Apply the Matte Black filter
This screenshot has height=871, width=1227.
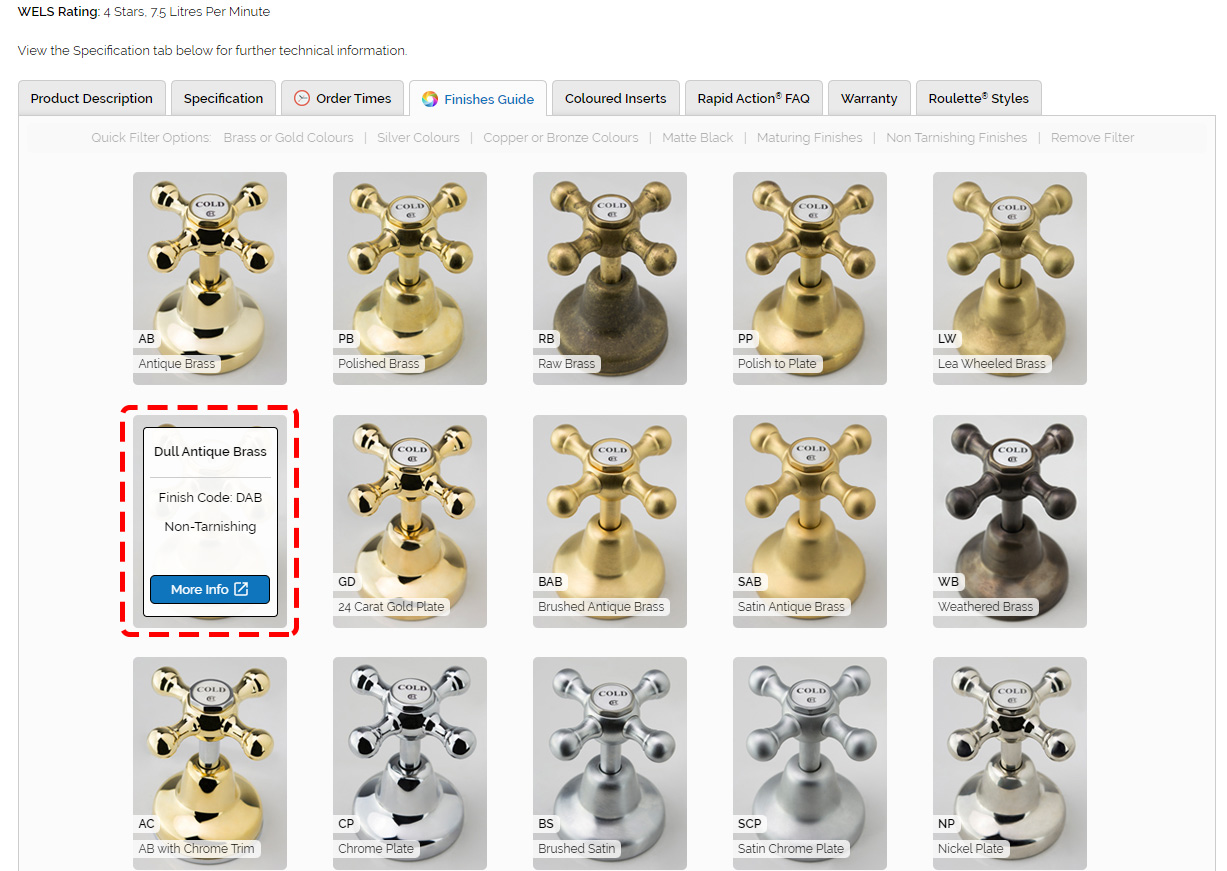coord(697,138)
